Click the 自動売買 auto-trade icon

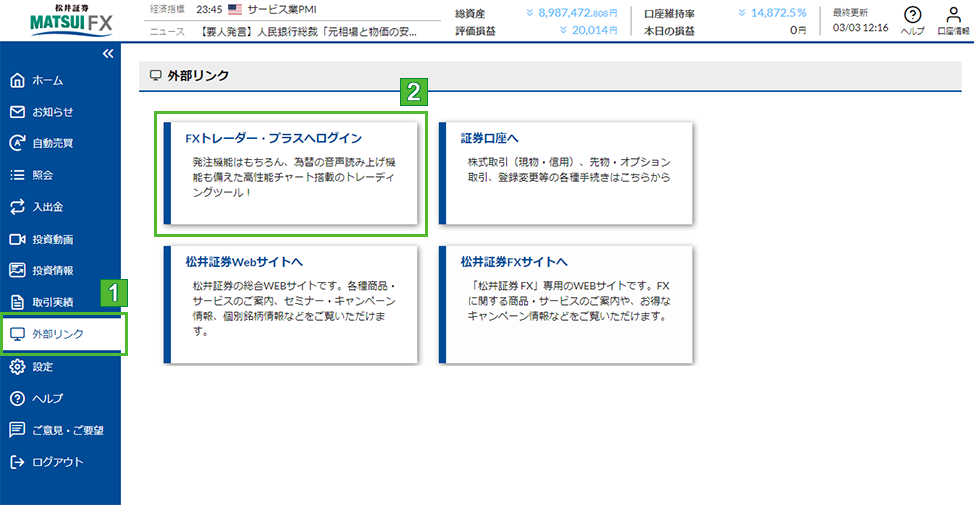17,143
